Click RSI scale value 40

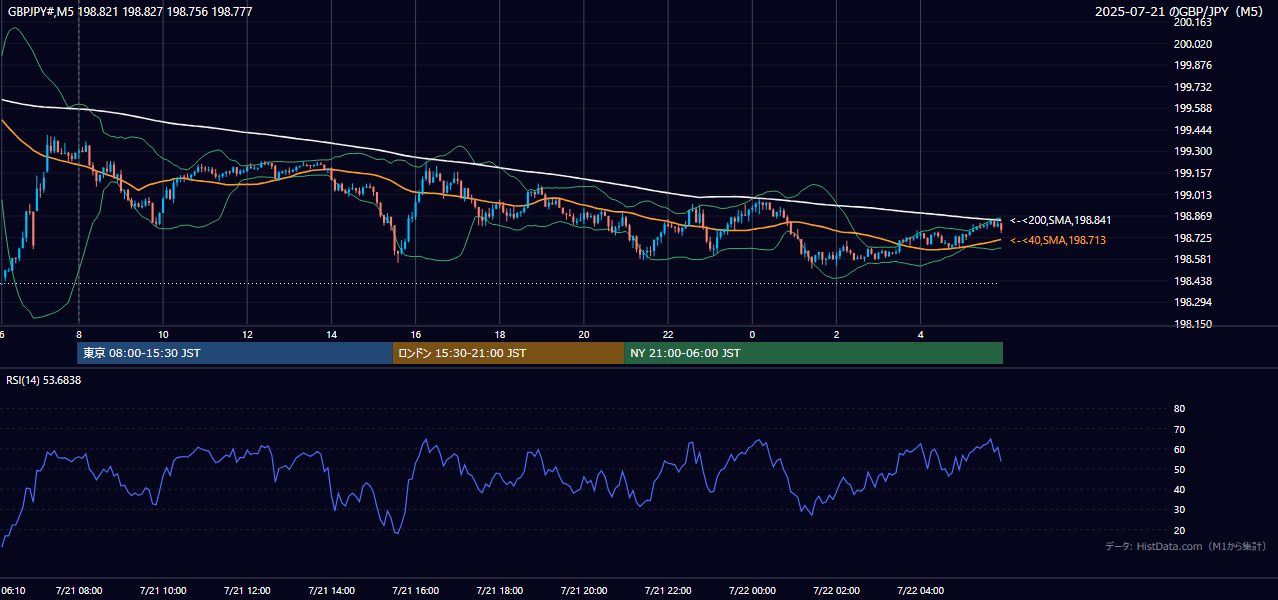[1179, 490]
